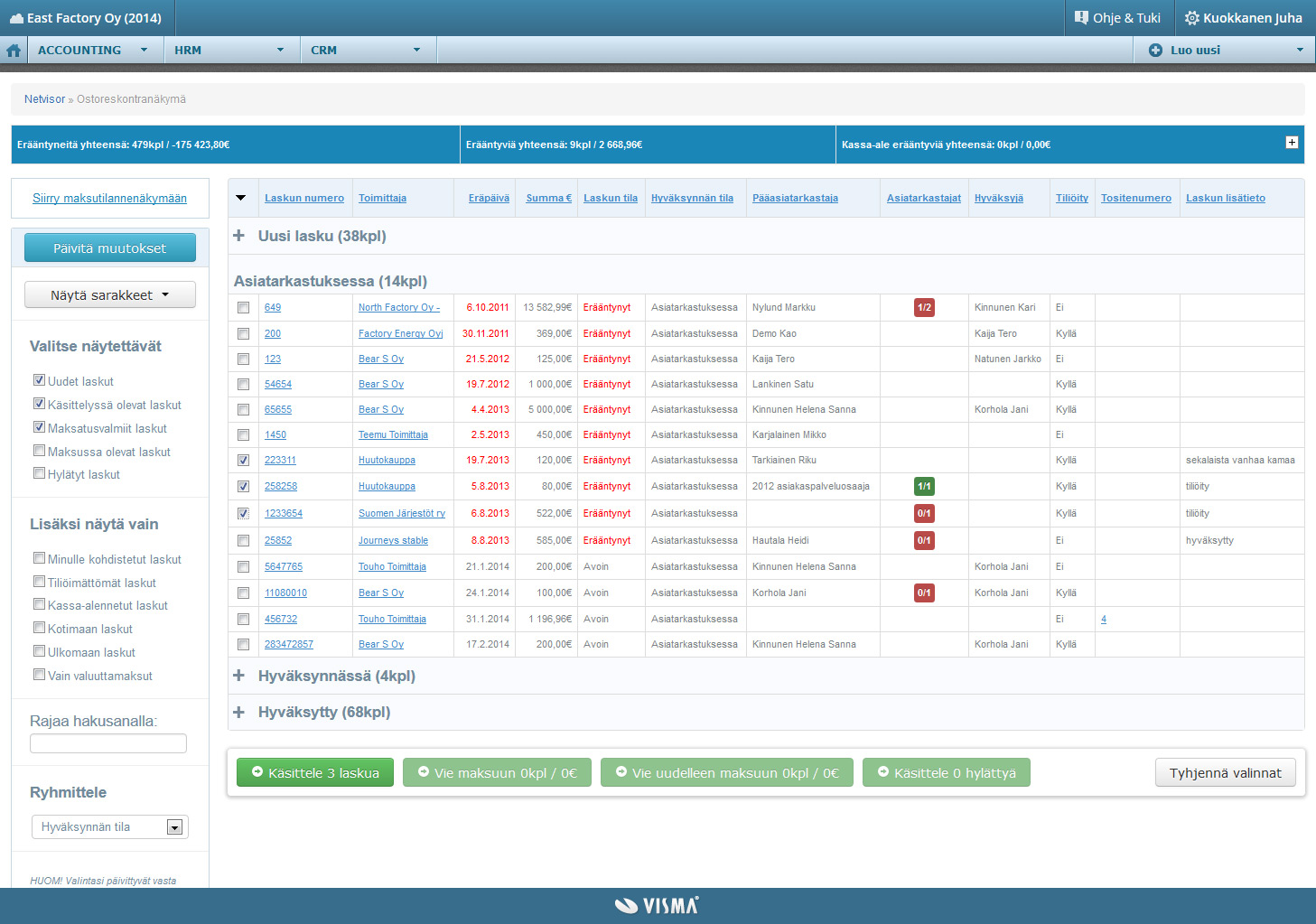
Task: Tick the checkbox for invoice 649
Action: point(243,308)
